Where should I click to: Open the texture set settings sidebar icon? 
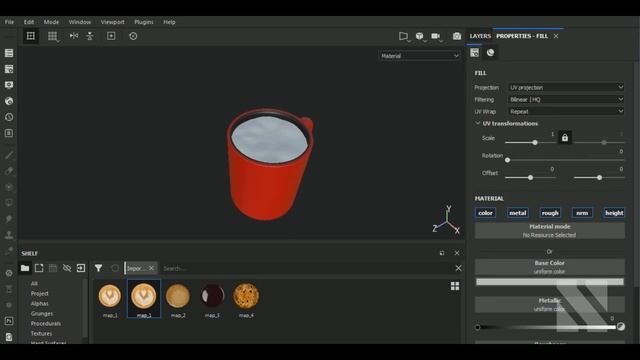point(9,69)
